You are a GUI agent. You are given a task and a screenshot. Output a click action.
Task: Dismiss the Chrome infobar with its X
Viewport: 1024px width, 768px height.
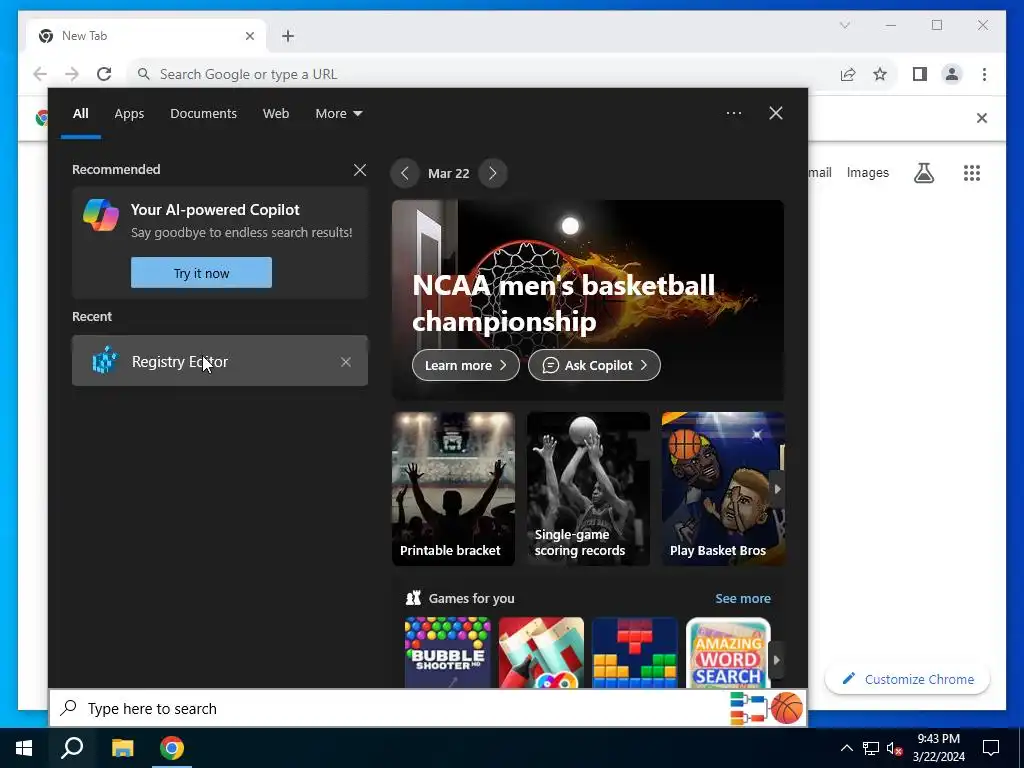point(982,118)
